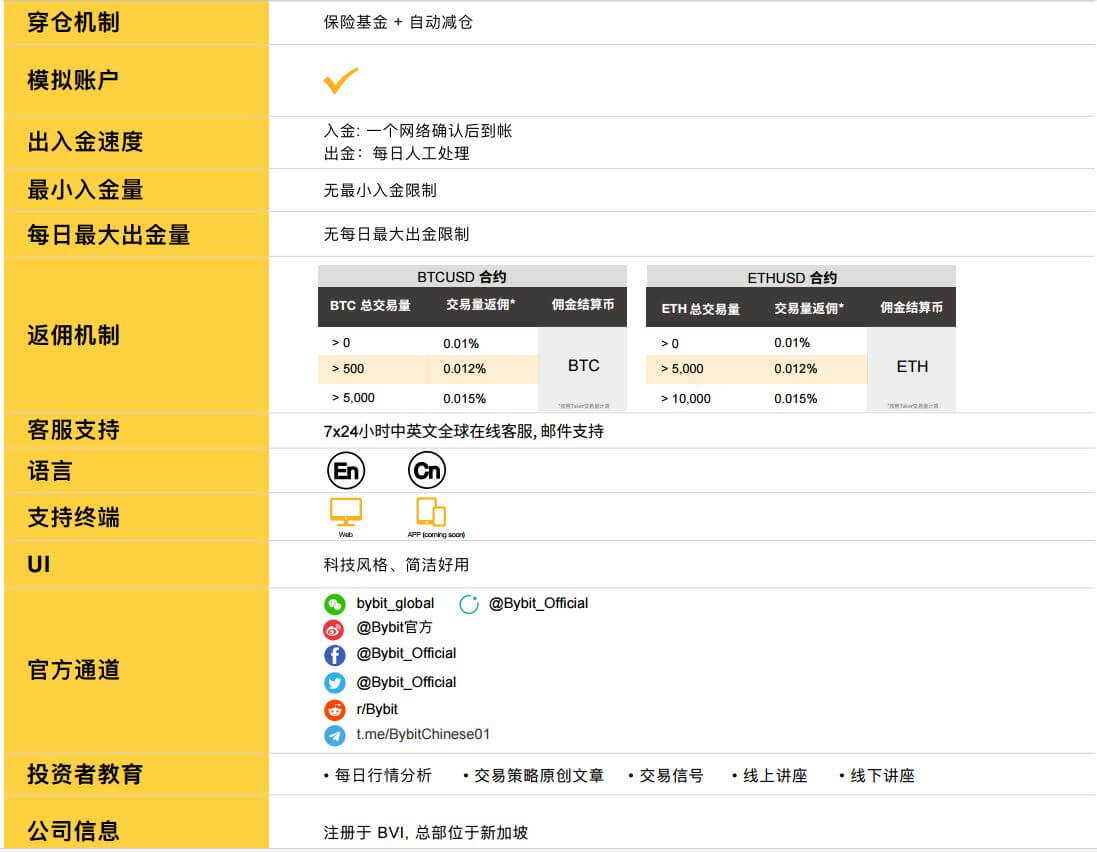Click the ETH 总交易量 column header
The width and height of the screenshot is (1097, 852).
(700, 309)
